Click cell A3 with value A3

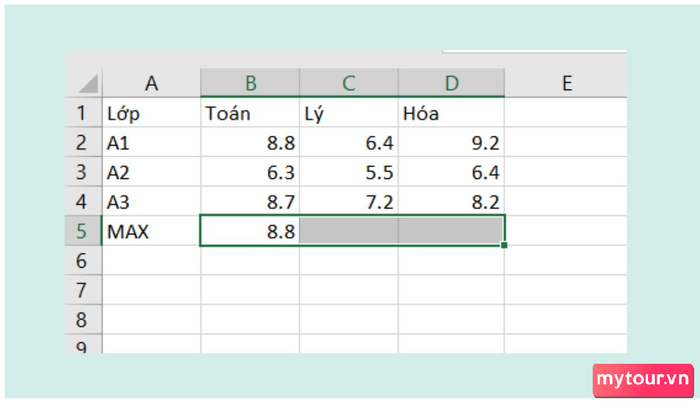coord(151,201)
